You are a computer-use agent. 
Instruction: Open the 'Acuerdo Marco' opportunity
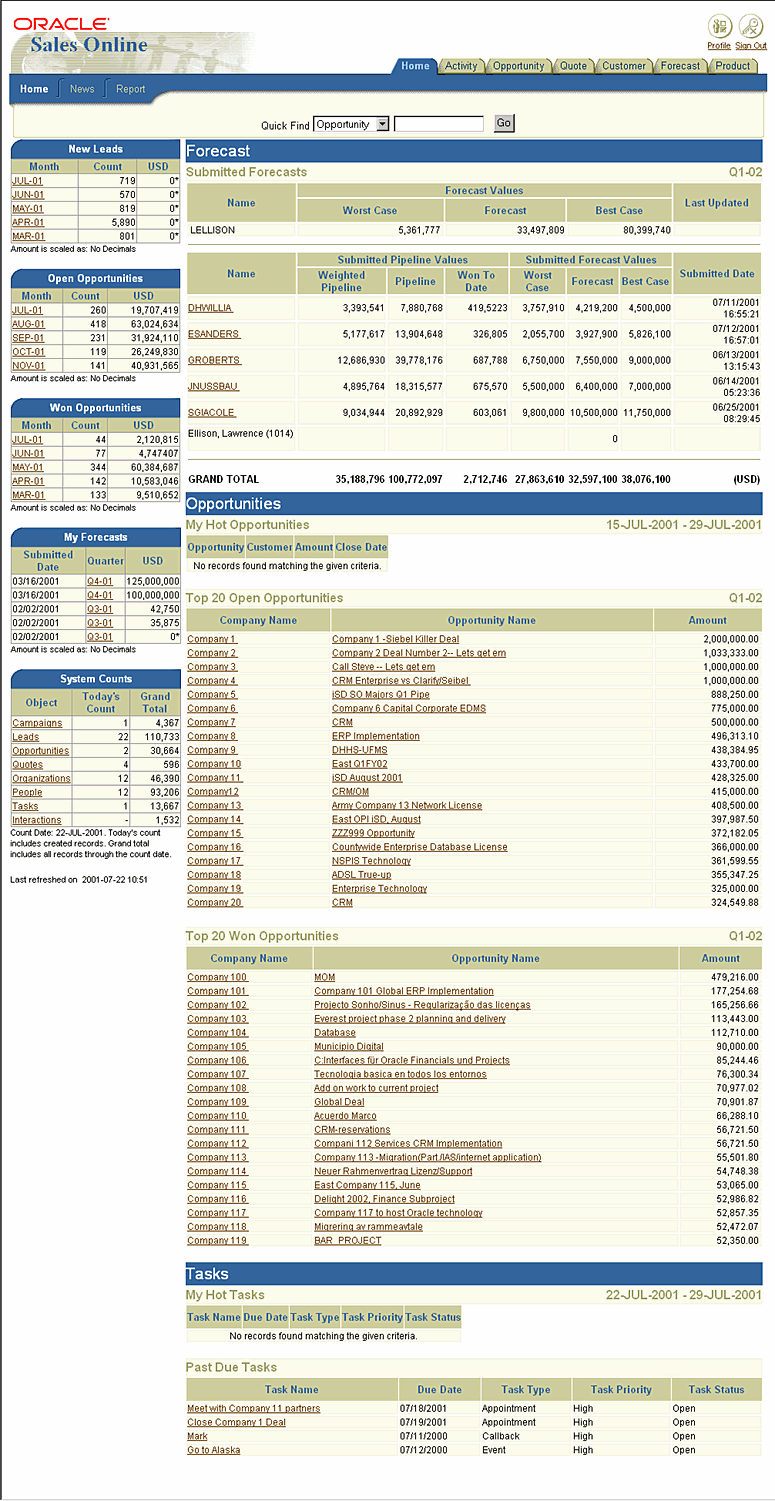coord(346,1117)
